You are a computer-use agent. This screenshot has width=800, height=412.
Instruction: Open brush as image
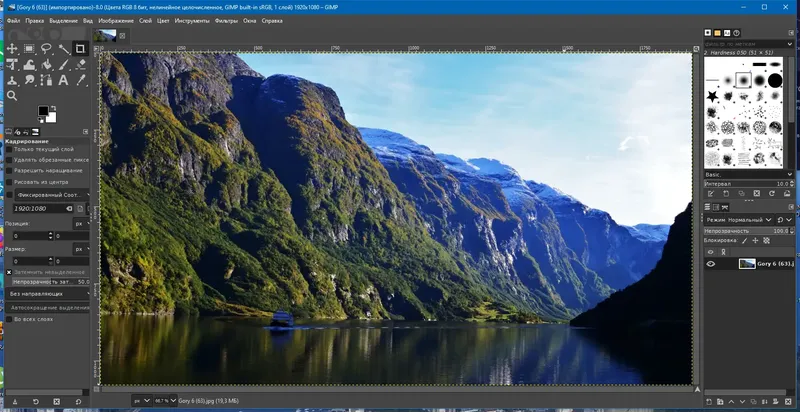(786, 194)
